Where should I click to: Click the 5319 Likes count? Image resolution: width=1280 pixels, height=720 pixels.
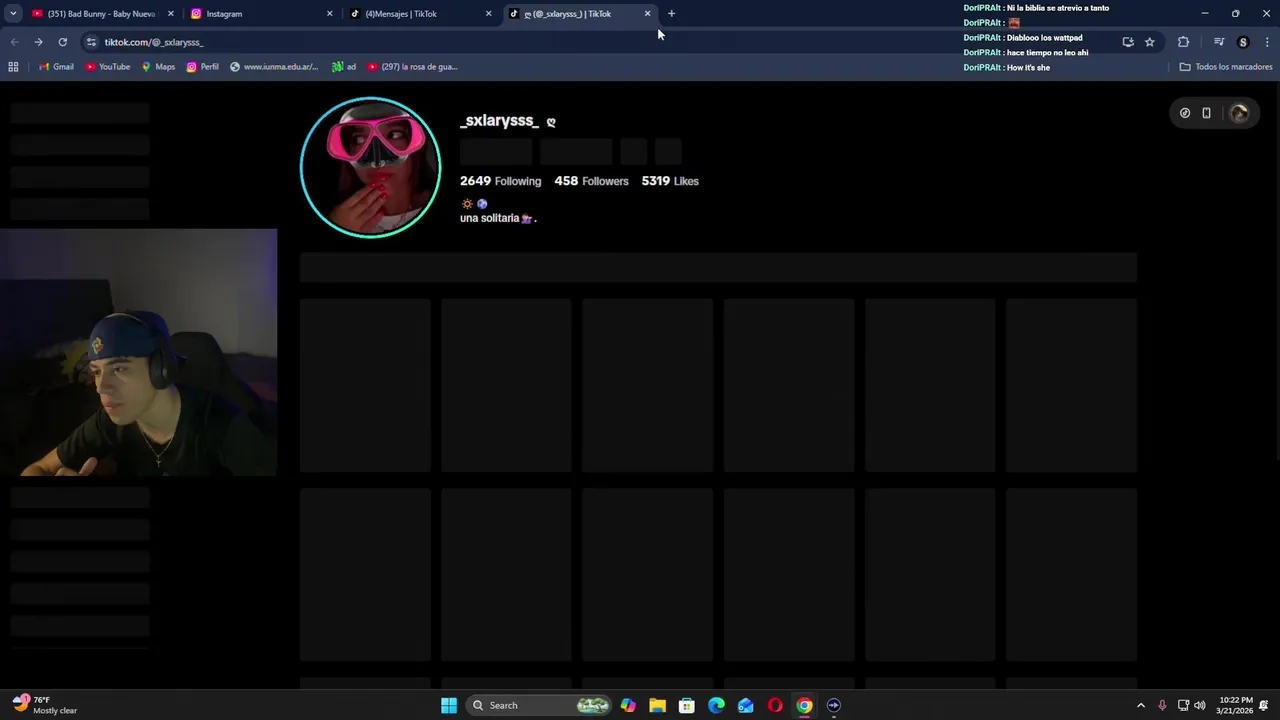(670, 181)
